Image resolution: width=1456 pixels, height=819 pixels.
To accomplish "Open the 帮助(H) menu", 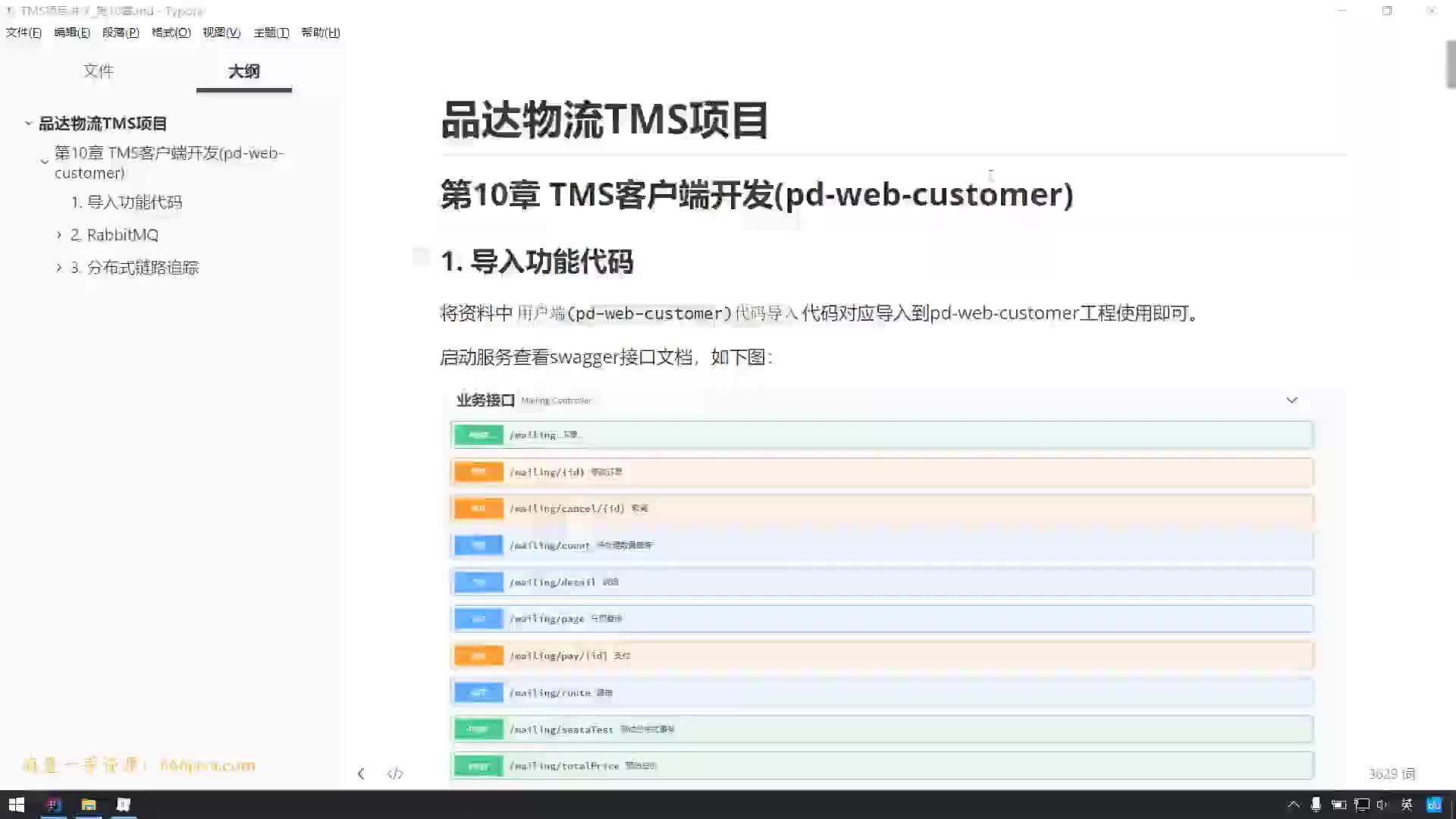I will [321, 33].
